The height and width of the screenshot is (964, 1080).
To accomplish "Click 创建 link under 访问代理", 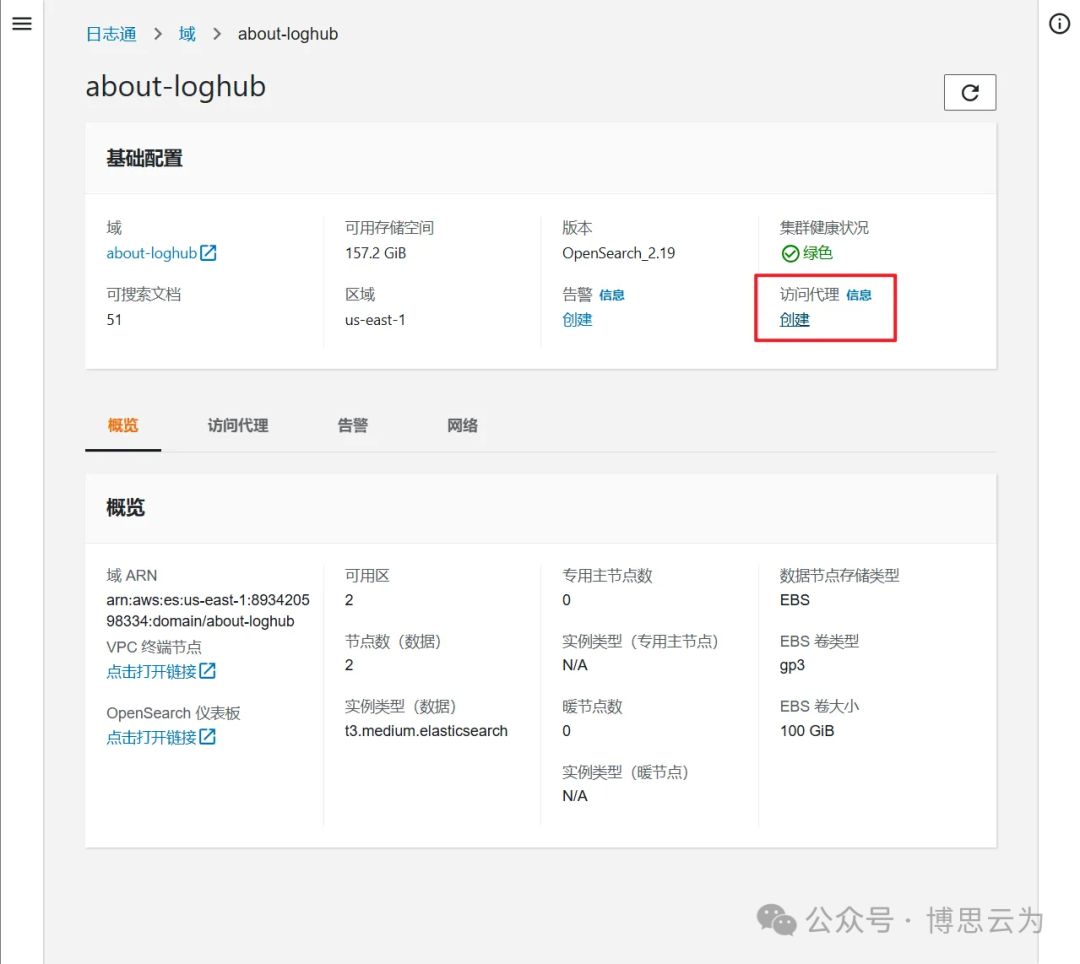I will coord(794,319).
